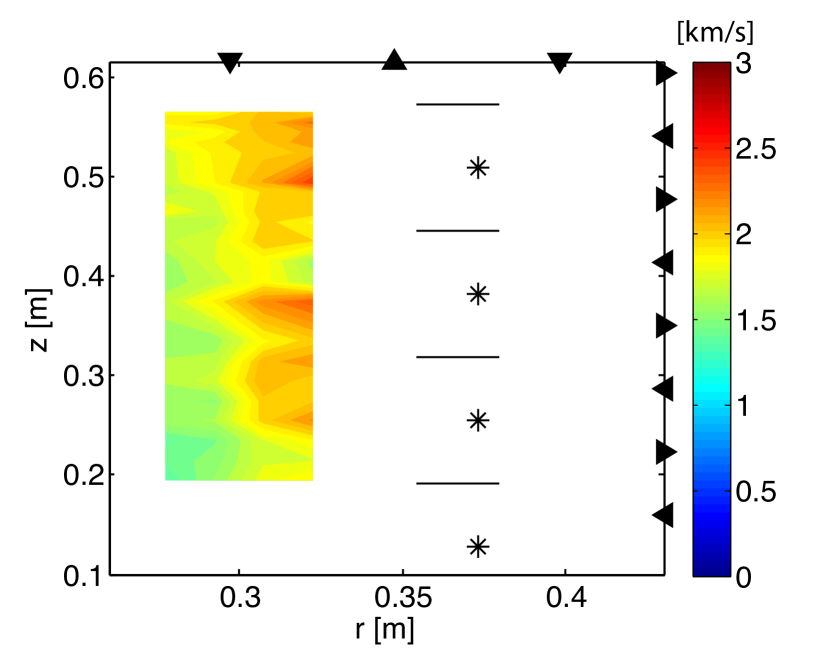The image size is (830, 653).
Task: Select the right-pointing triangle near z = 0.48
Action: [666, 199]
